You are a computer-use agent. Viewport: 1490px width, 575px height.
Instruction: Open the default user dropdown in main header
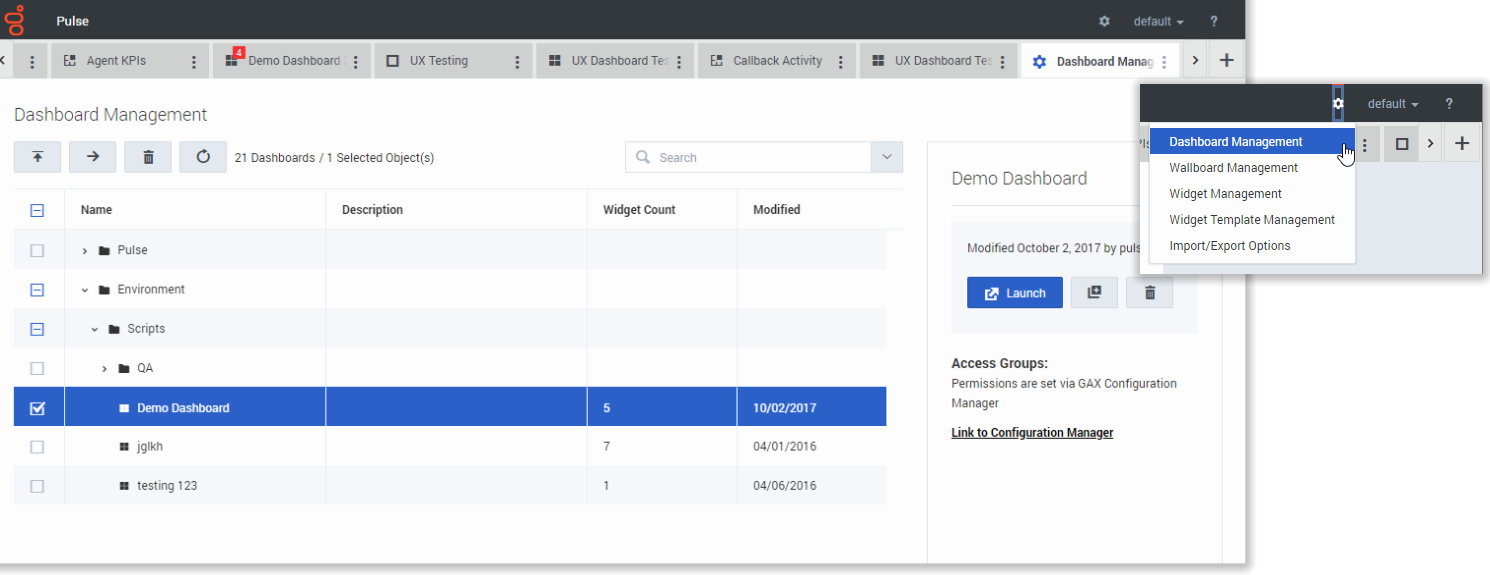pos(1158,21)
